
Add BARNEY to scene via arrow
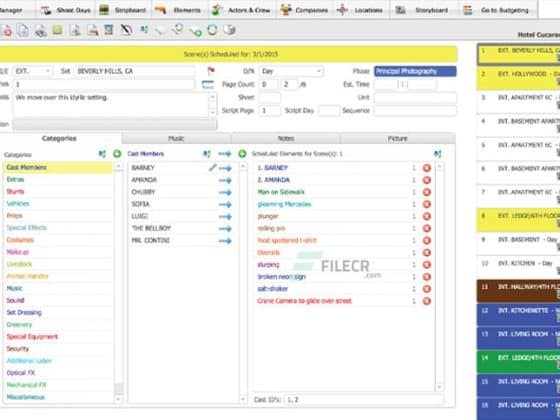pos(225,168)
